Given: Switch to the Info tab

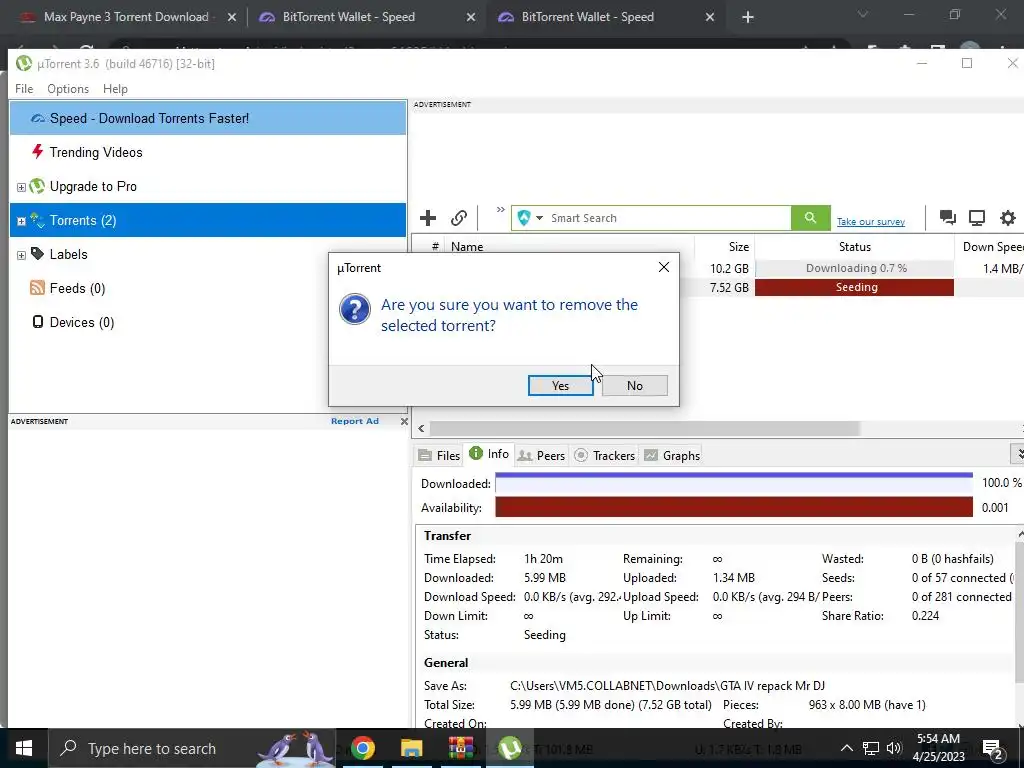Looking at the screenshot, I should tap(489, 454).
